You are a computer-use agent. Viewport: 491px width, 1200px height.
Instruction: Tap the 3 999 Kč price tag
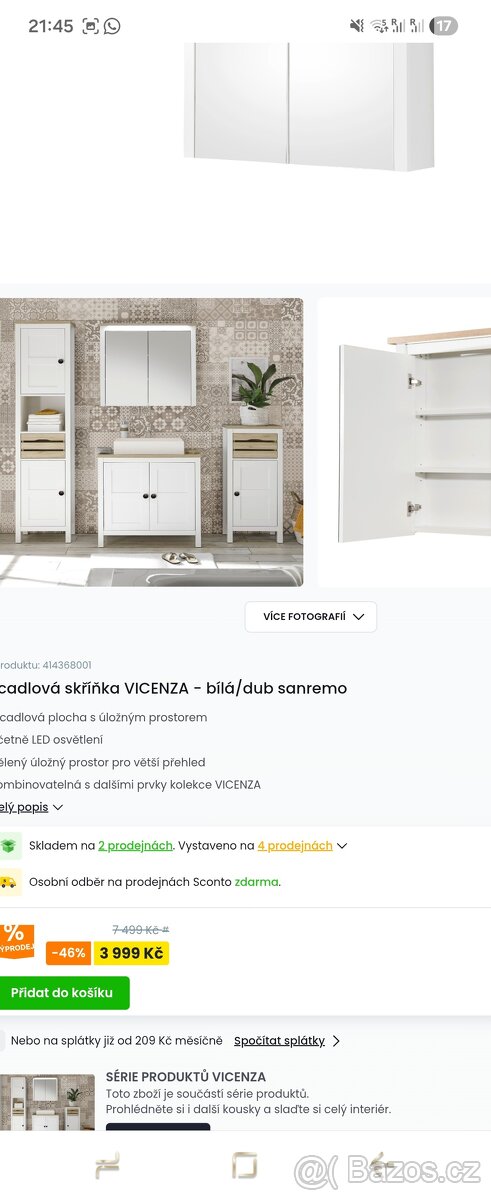coord(131,953)
